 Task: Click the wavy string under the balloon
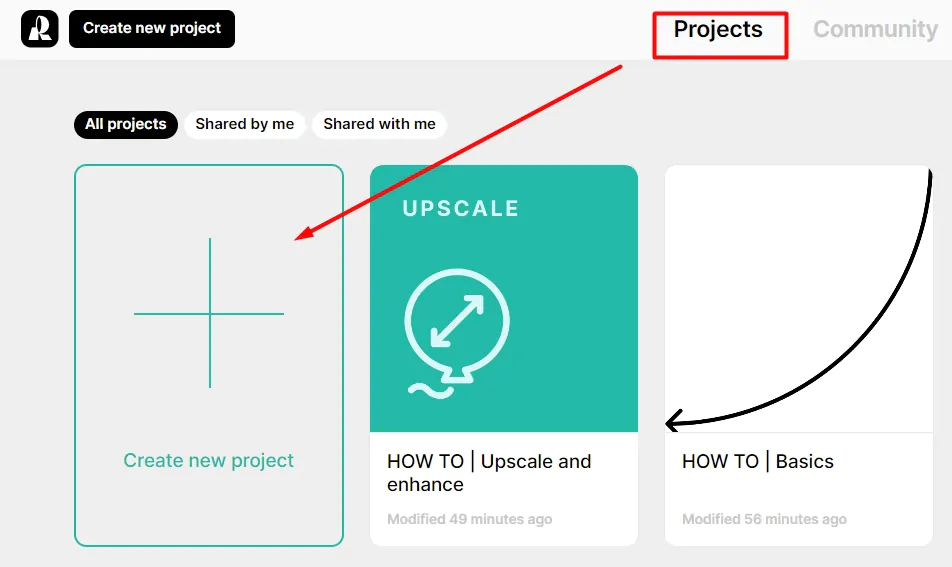pyautogui.click(x=426, y=390)
